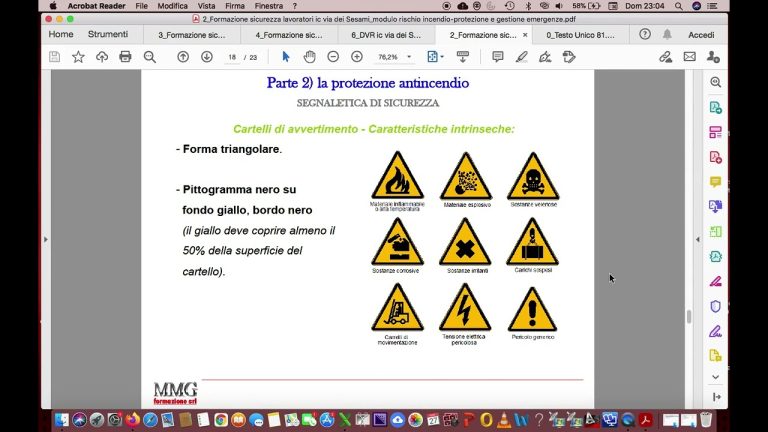This screenshot has width=768, height=432.
Task: Bookmark the file with the star icon
Action: tap(79, 57)
